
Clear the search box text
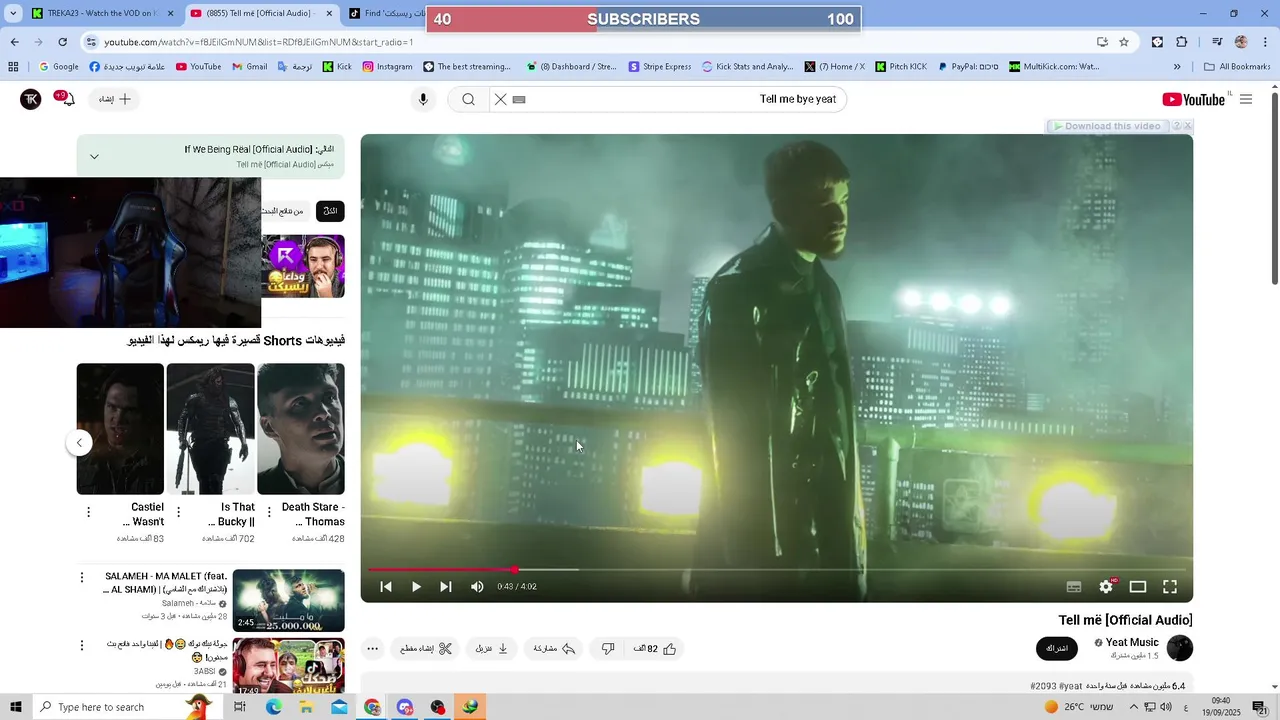point(501,99)
